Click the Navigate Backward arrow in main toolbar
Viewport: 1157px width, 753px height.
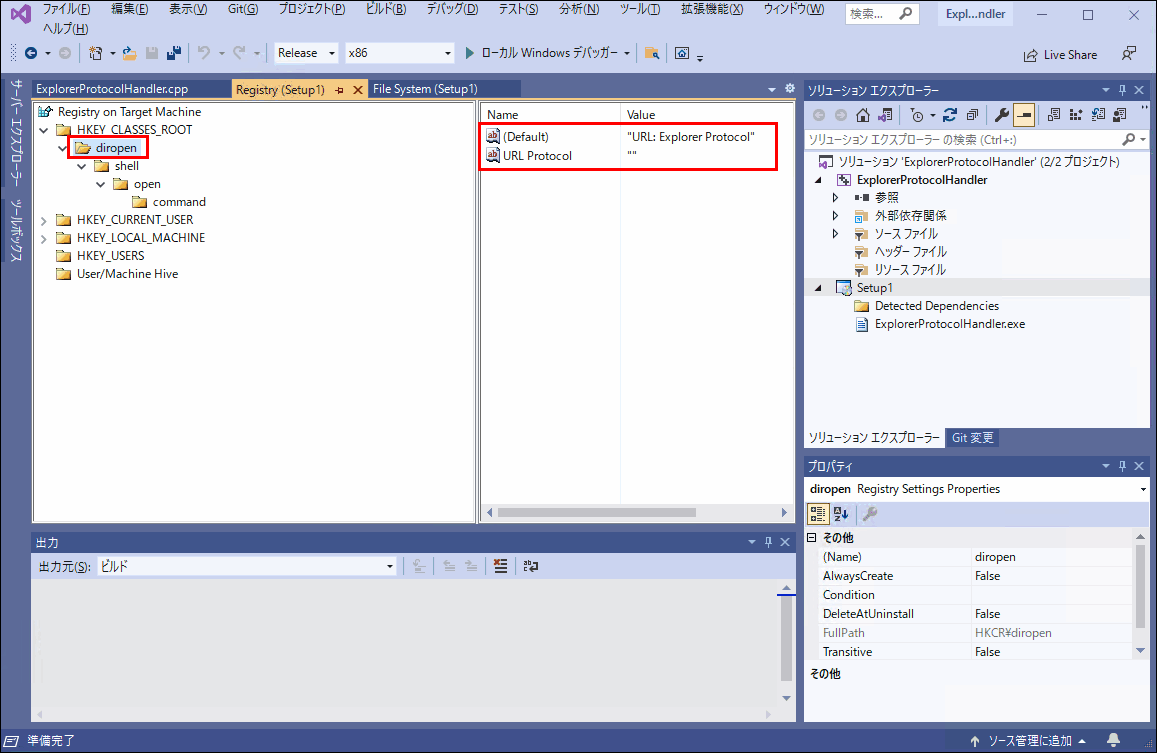point(31,53)
